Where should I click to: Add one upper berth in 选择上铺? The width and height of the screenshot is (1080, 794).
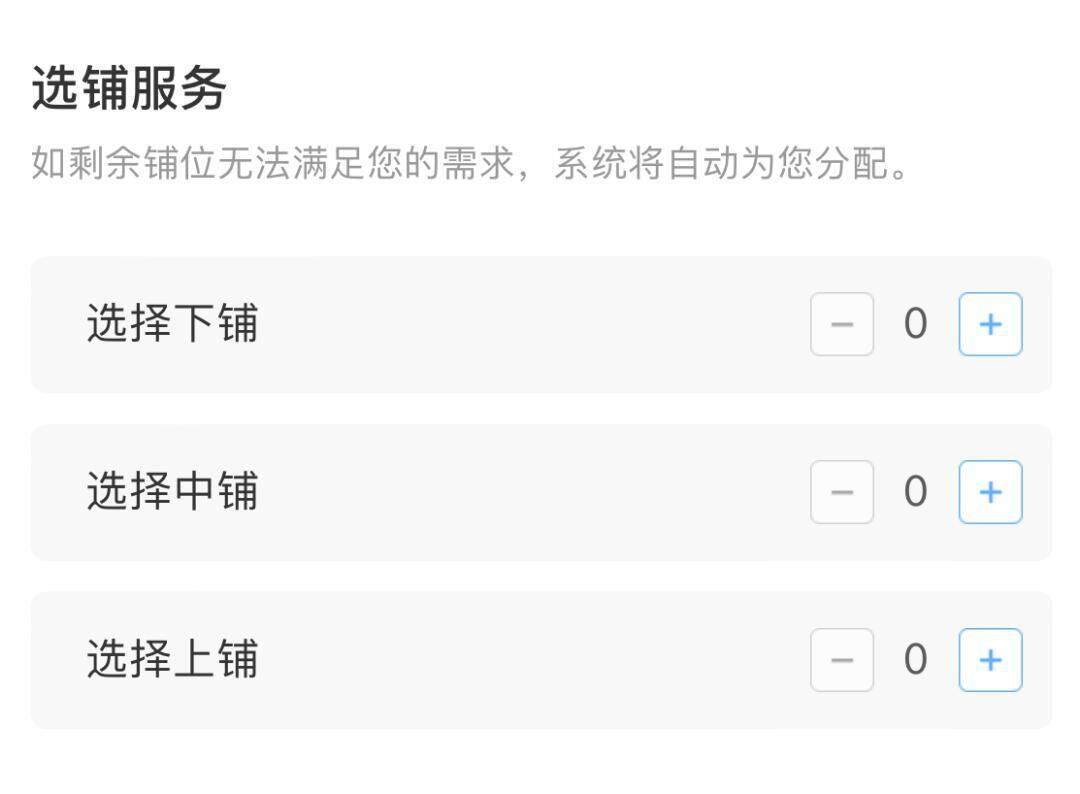990,660
